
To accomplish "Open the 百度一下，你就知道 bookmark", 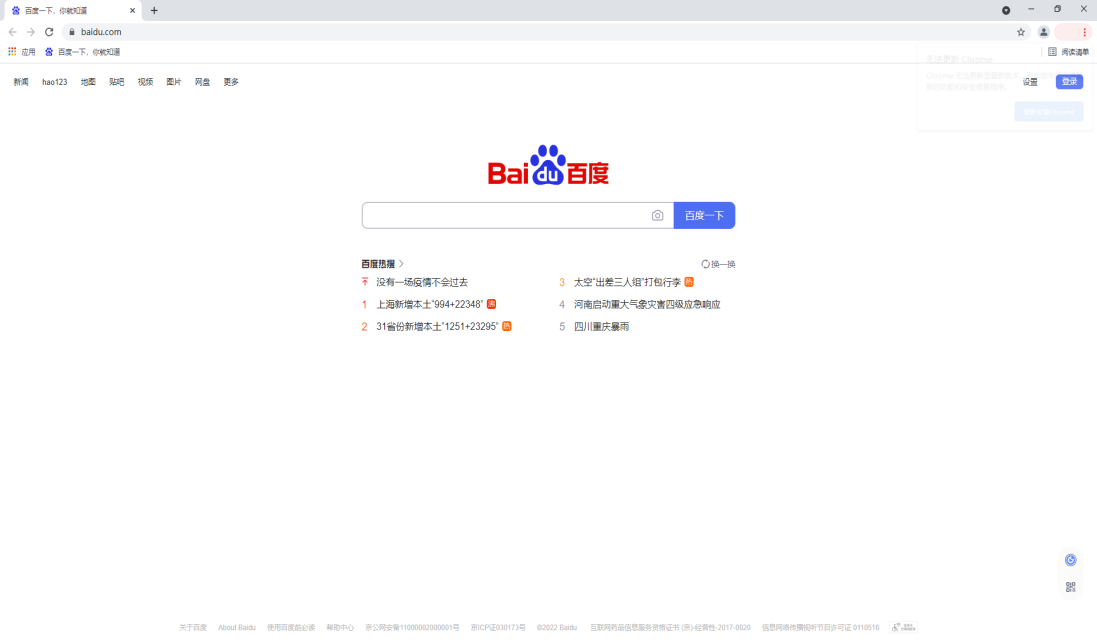I will 83,52.
